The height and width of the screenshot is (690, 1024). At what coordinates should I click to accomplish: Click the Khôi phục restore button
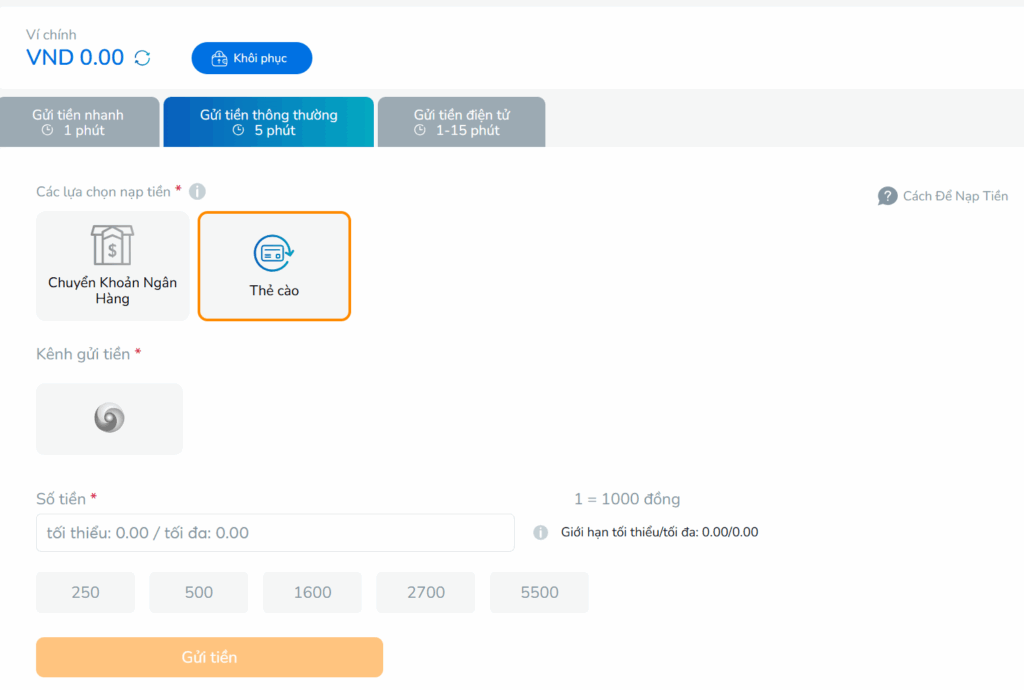(251, 58)
